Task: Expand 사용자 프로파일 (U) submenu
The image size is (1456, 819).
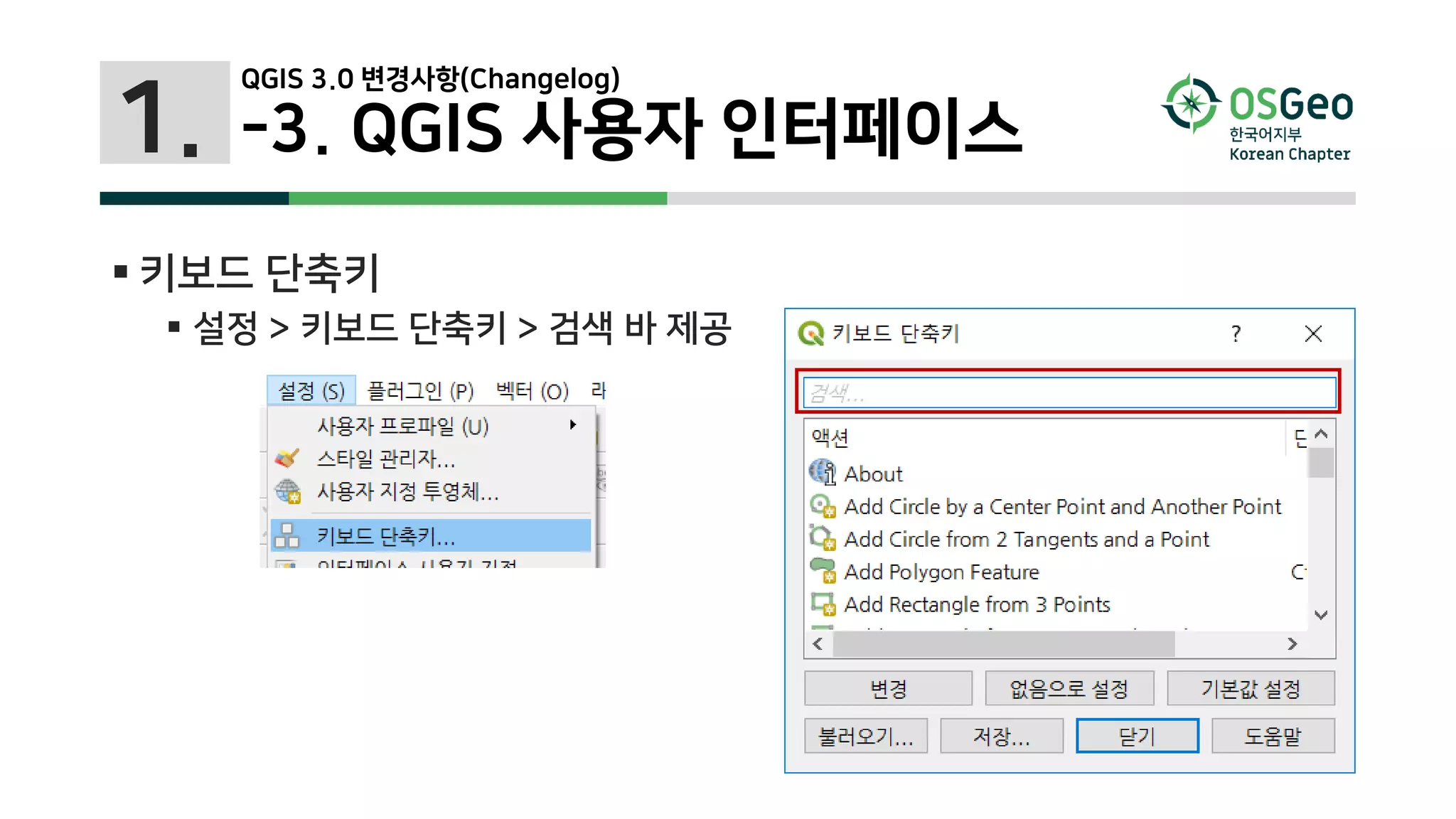Action: coord(432,426)
